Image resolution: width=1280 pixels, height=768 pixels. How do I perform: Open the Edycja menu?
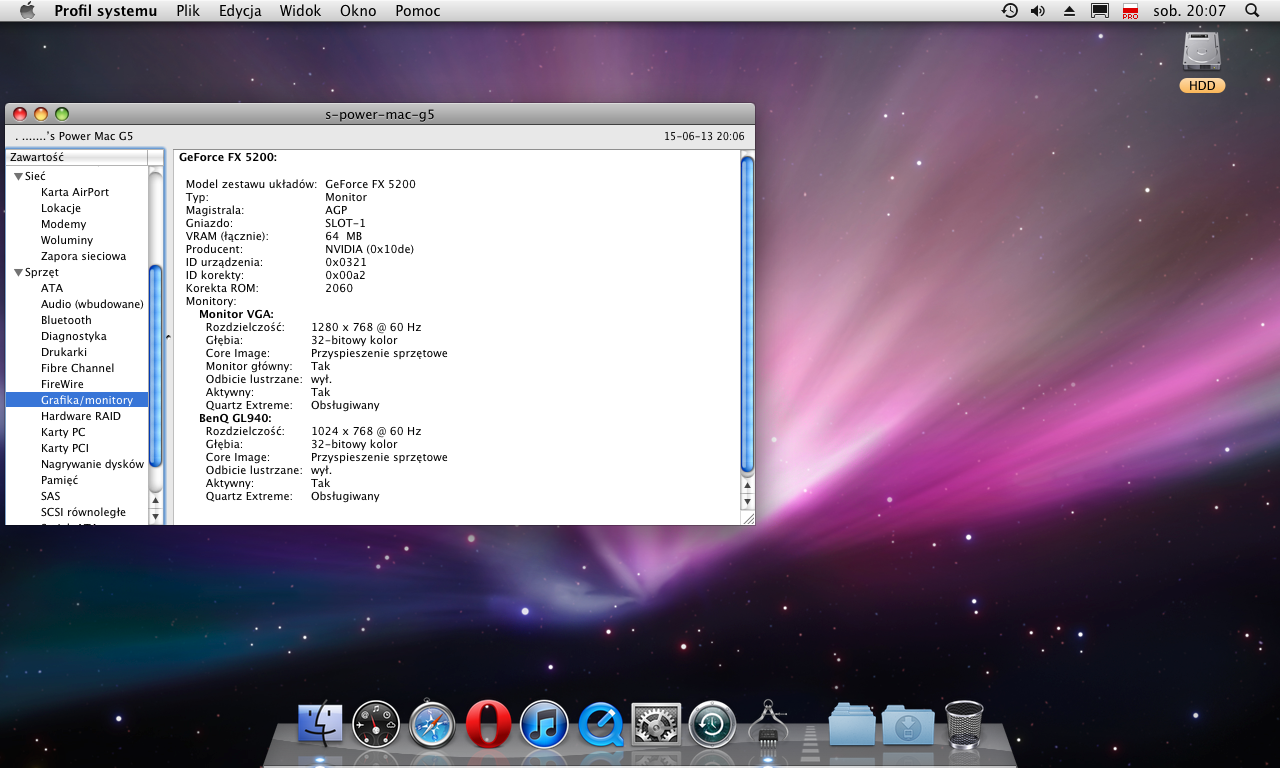coord(240,11)
